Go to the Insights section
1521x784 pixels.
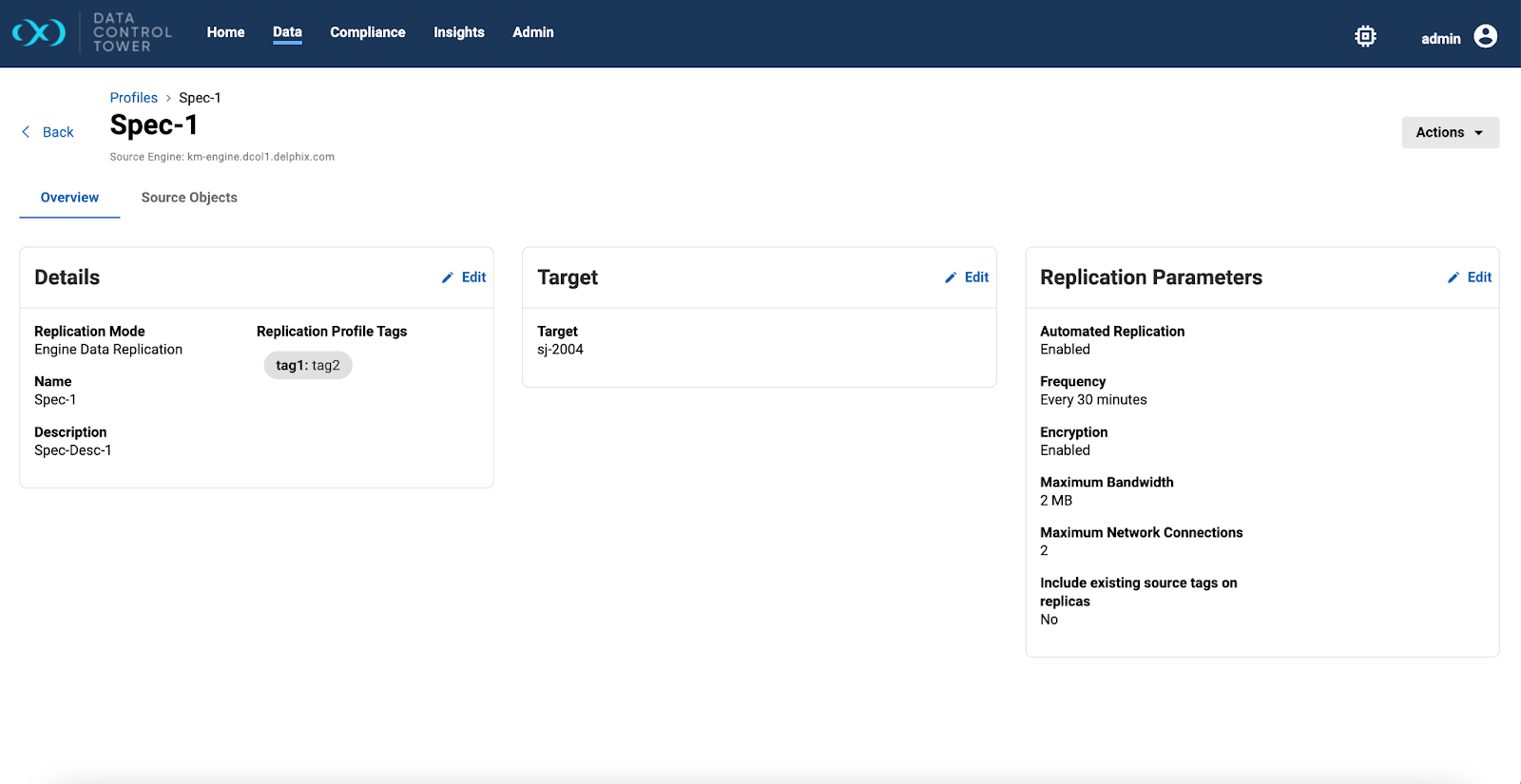click(x=458, y=32)
